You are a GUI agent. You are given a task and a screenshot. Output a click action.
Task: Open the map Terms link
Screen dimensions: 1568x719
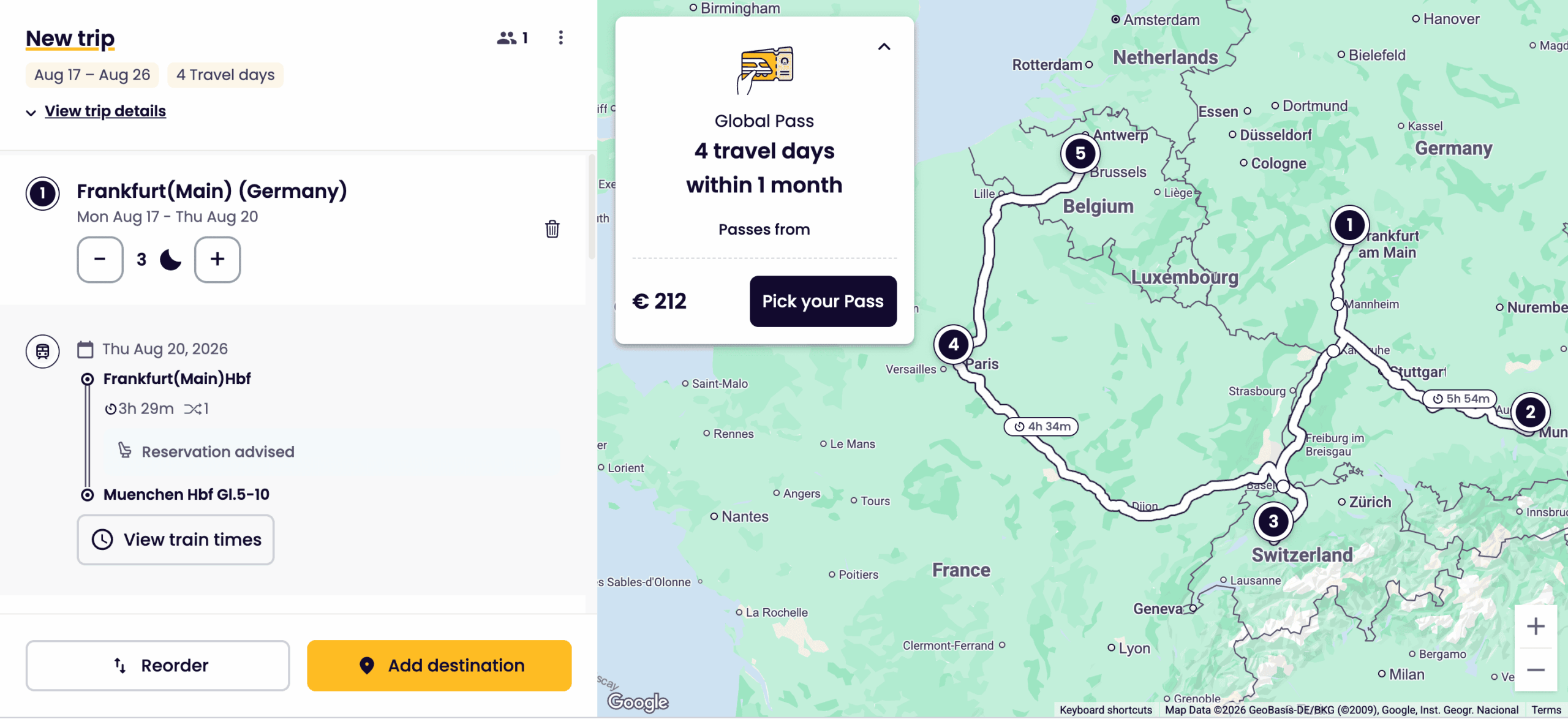click(x=1546, y=710)
